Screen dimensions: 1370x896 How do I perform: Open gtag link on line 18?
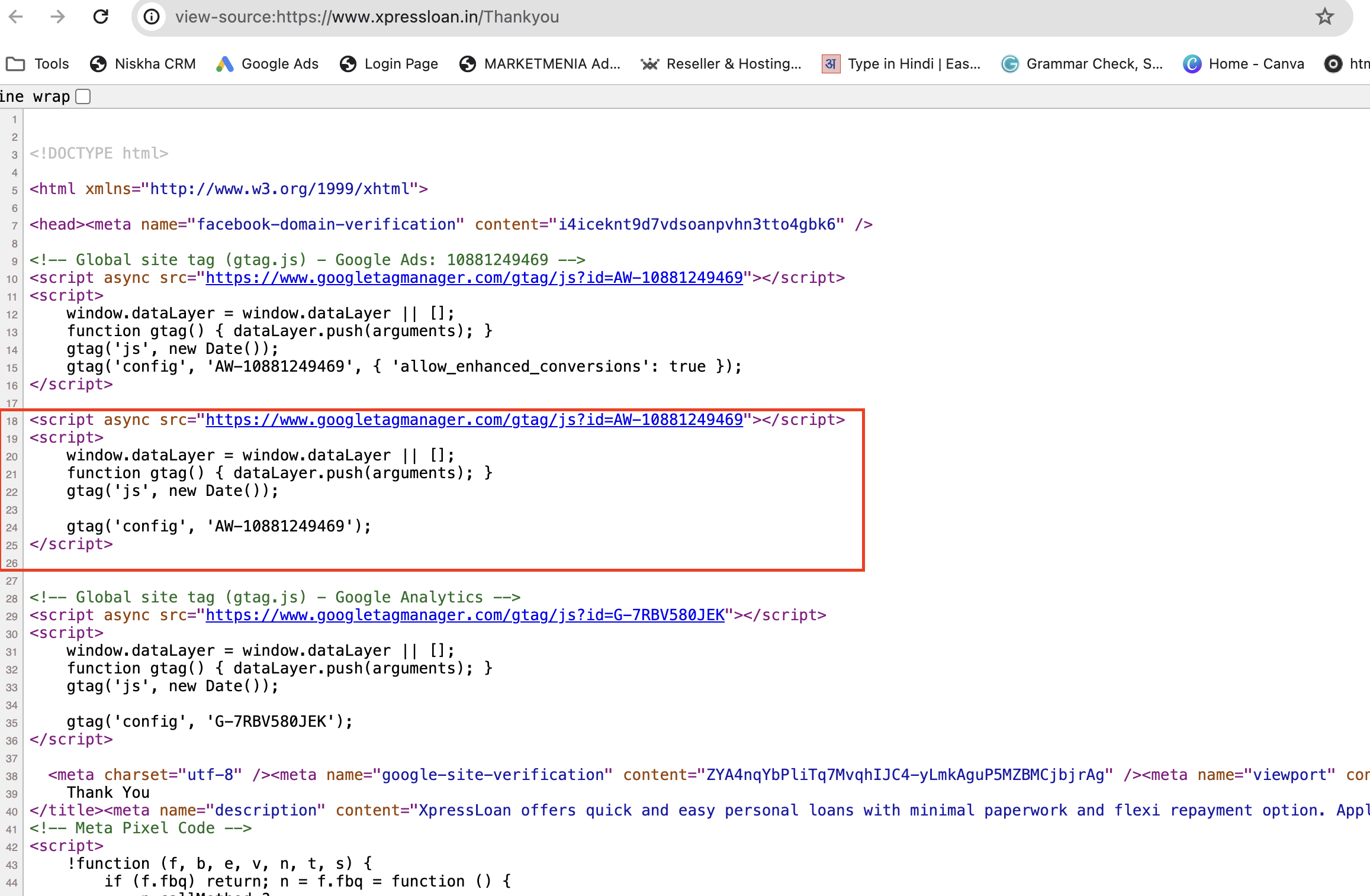click(x=474, y=420)
